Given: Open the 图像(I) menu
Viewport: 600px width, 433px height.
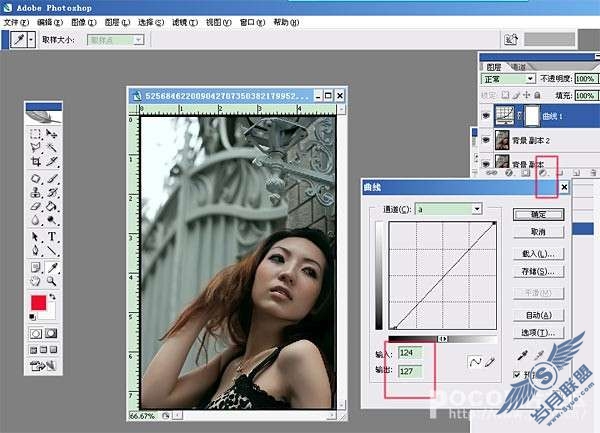Looking at the screenshot, I should (x=84, y=23).
